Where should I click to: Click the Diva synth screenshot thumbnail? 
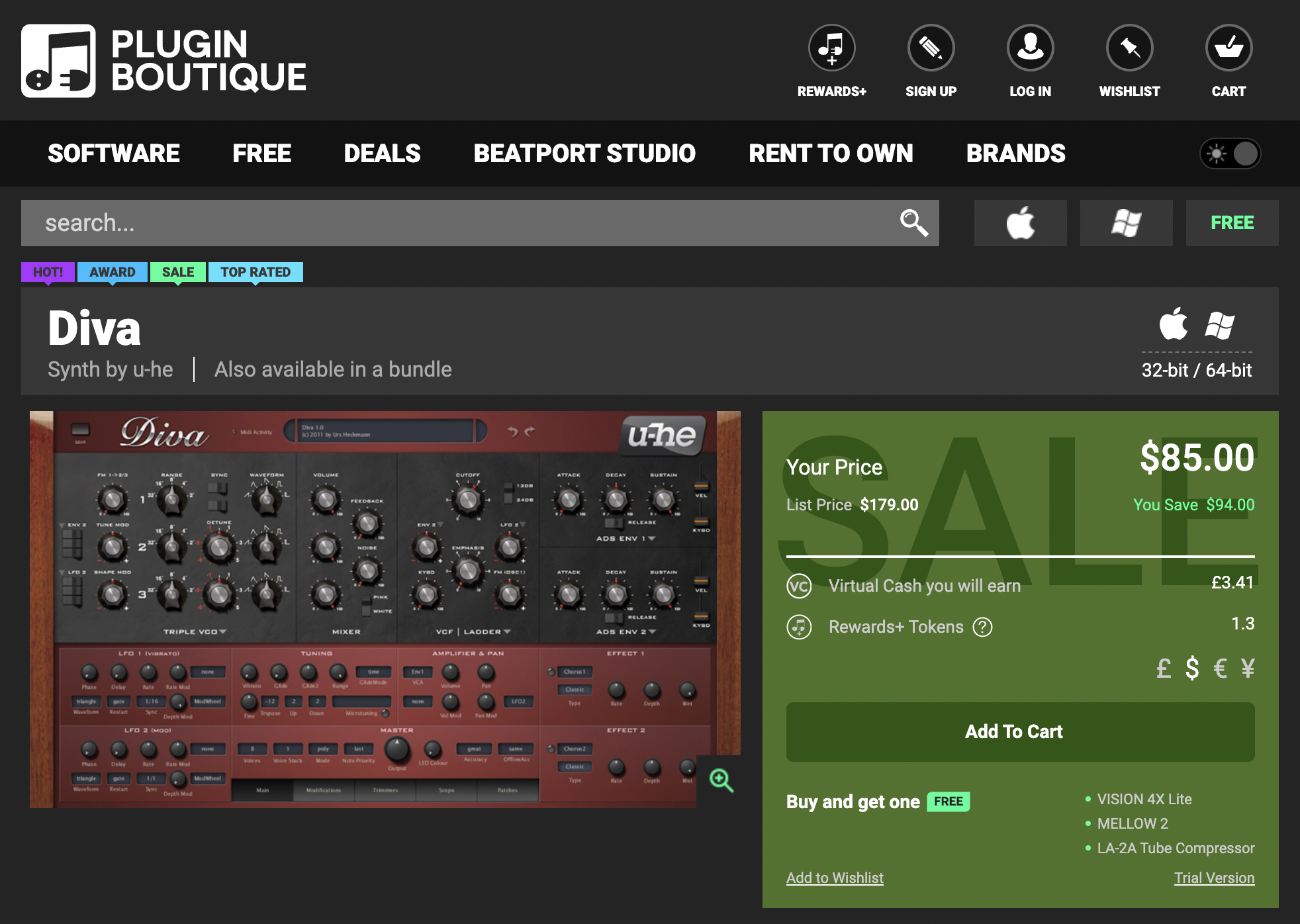(x=385, y=609)
